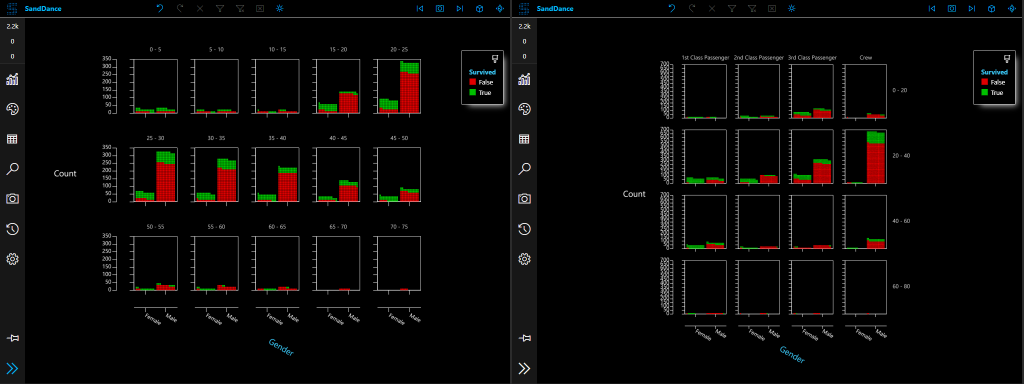The width and height of the screenshot is (1024, 384).
Task: Open the Color palette panel in right sidebar
Action: (x=524, y=109)
